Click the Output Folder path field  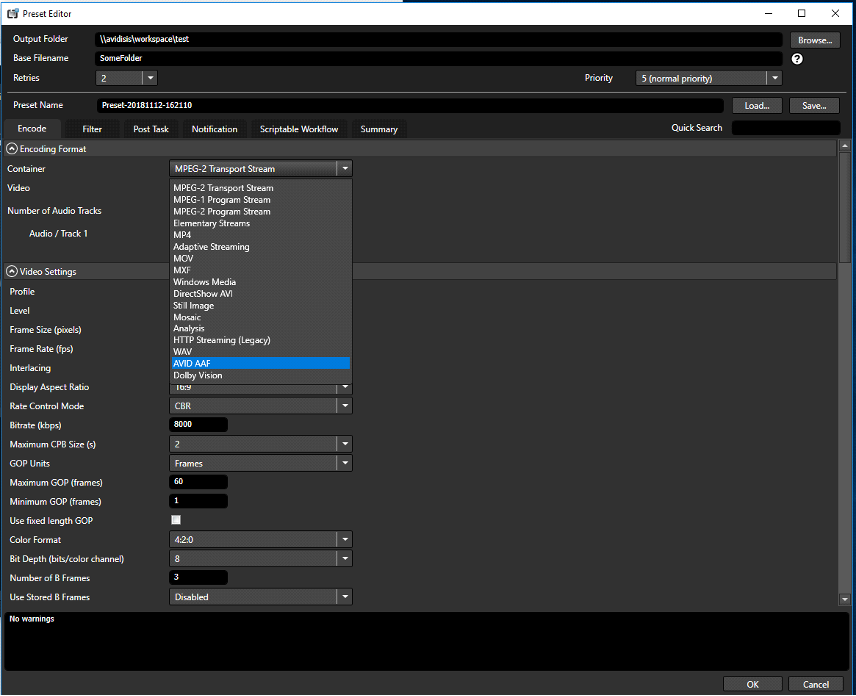coord(438,39)
